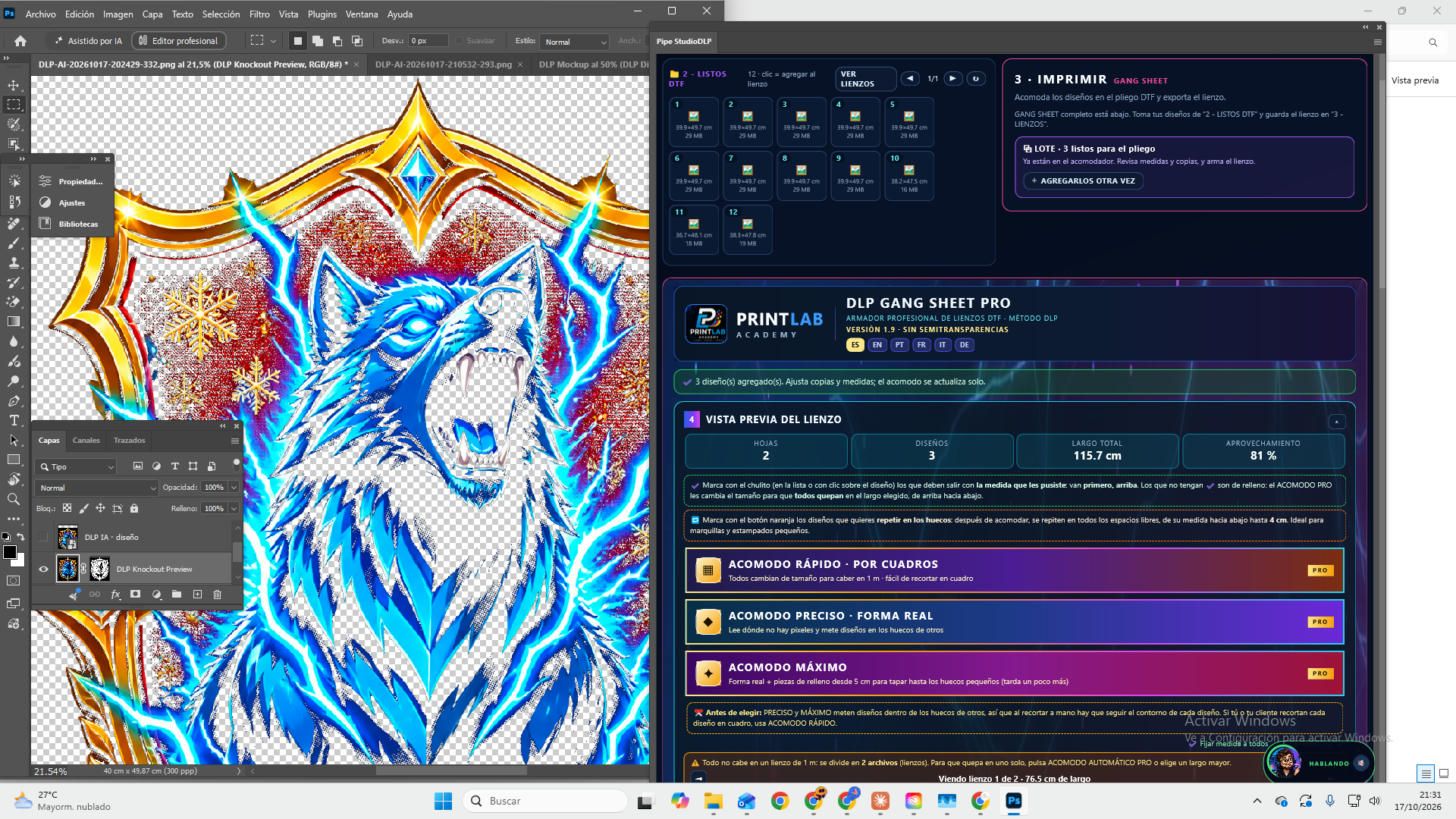The image size is (1456, 819).
Task: Toggle the layer filter on/off switch
Action: click(x=236, y=464)
